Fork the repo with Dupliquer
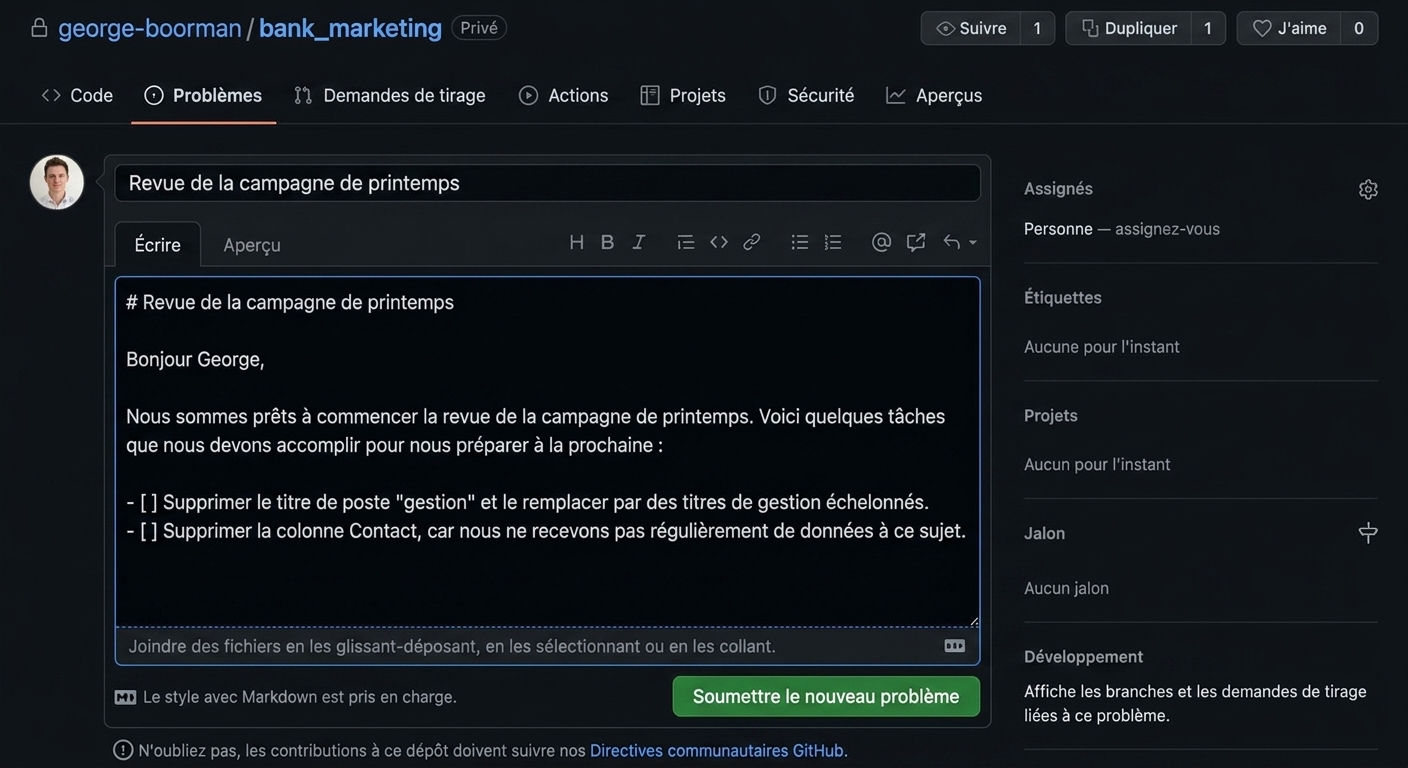The image size is (1408, 768). [1128, 28]
